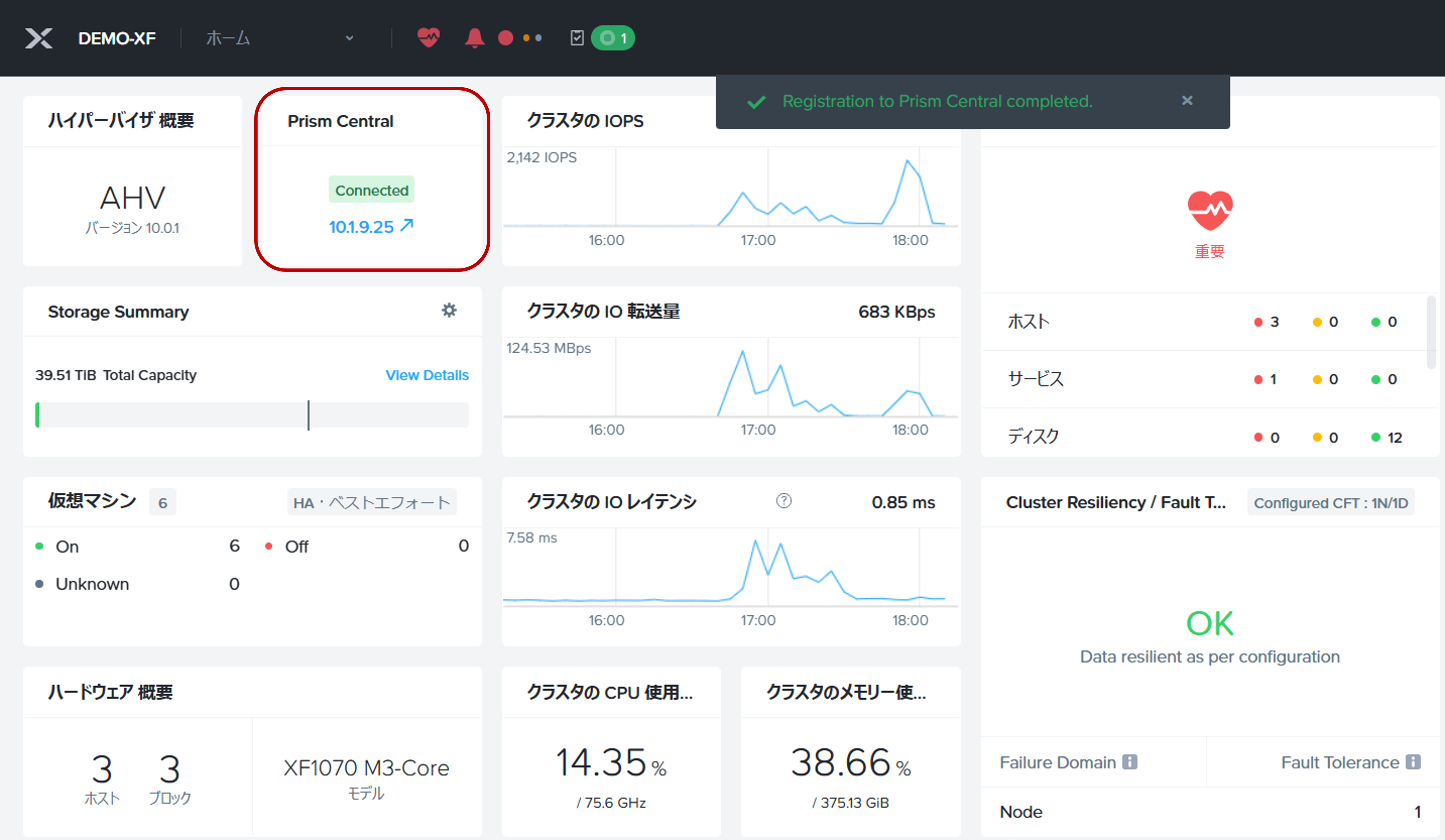Click the DEMO-XF cluster name
This screenshot has width=1445, height=840.
point(117,38)
